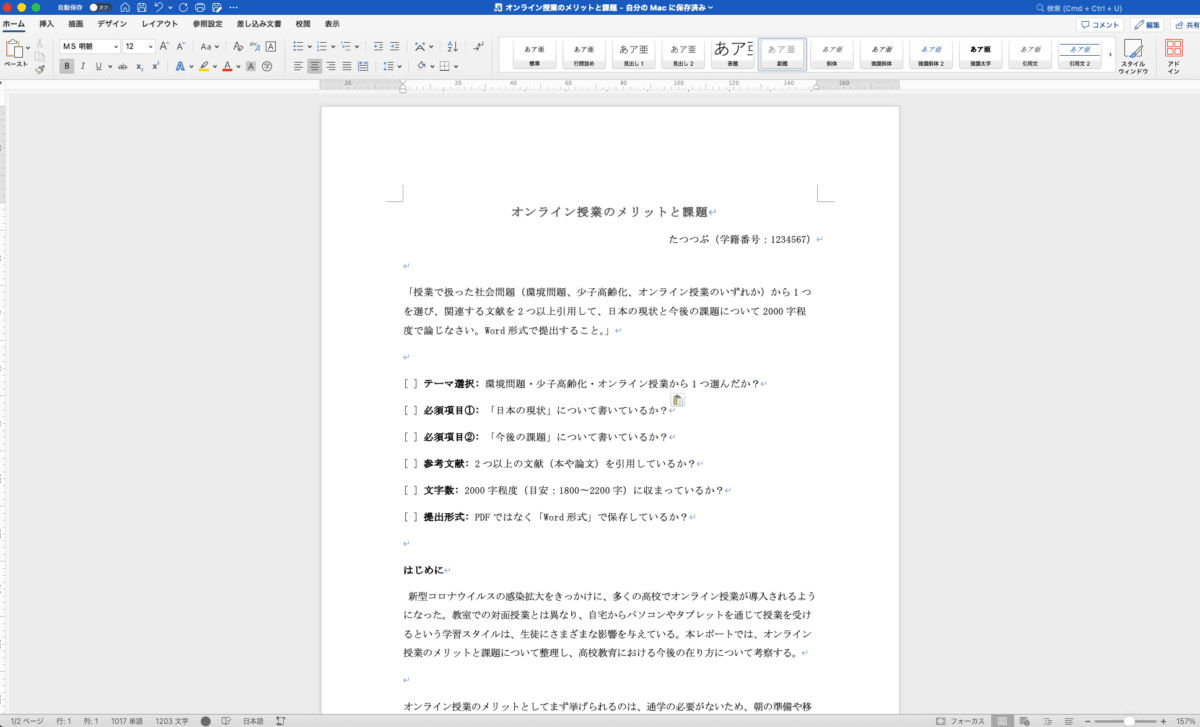
Task: Undo the last action
Action: (158, 7)
